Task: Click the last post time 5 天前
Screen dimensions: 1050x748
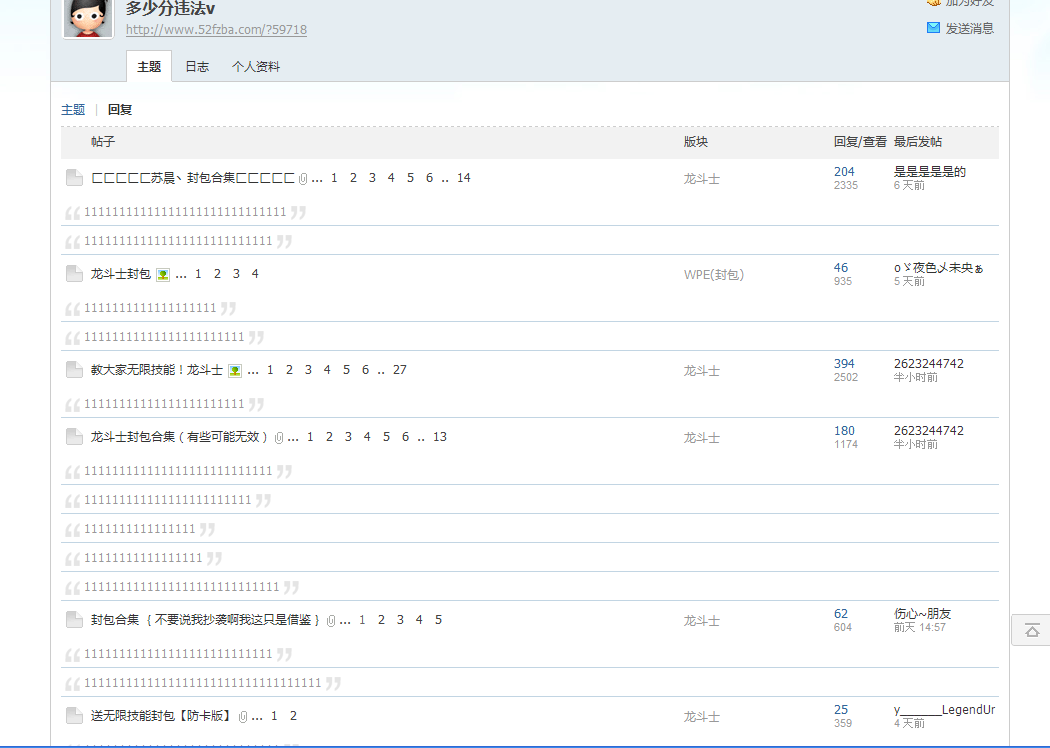Action: tap(909, 281)
